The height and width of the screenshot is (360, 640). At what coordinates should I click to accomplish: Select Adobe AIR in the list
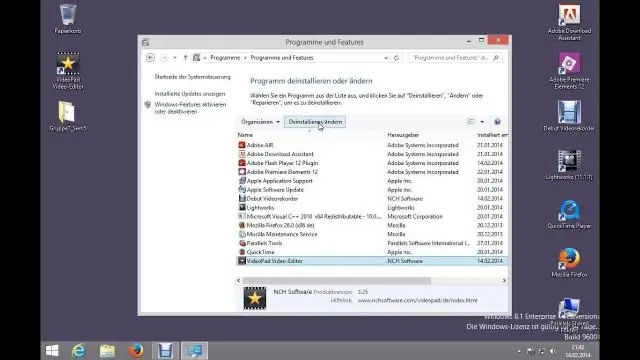[x=372, y=145]
